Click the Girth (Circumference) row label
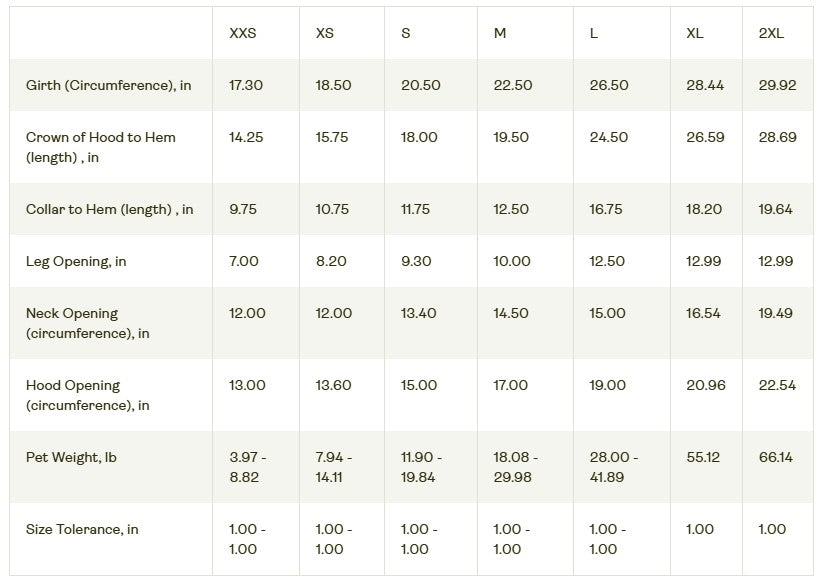The image size is (820, 582). click(x=109, y=85)
